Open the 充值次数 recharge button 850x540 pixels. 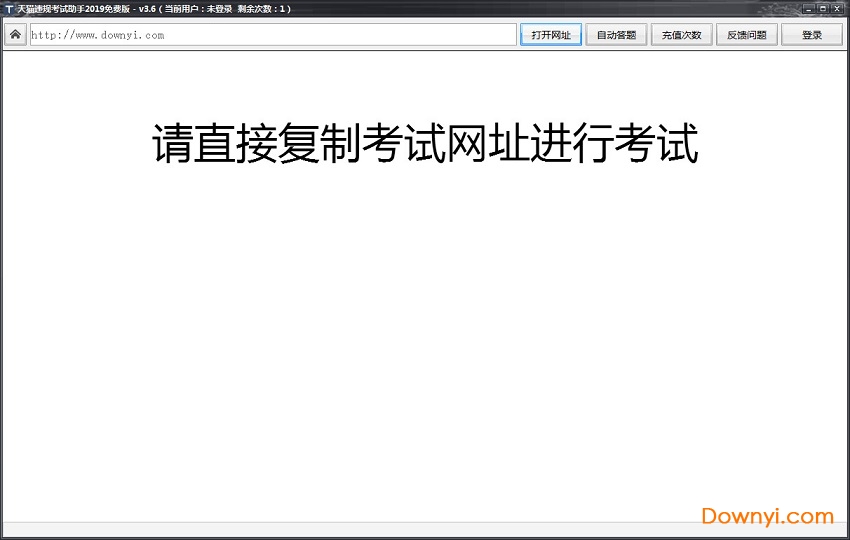click(681, 35)
